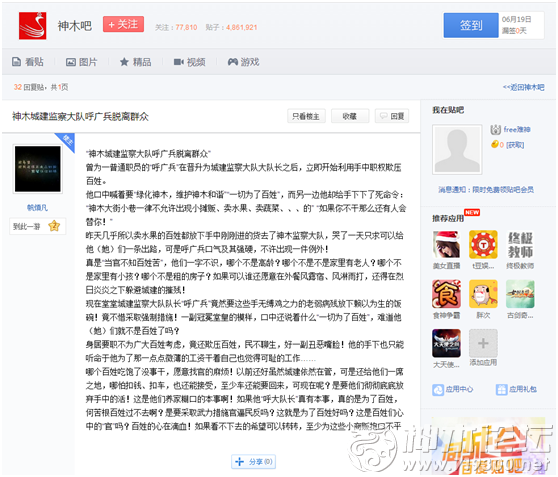The width and height of the screenshot is (558, 477).
Task: Click the 添加应用 plus icon
Action: click(483, 343)
